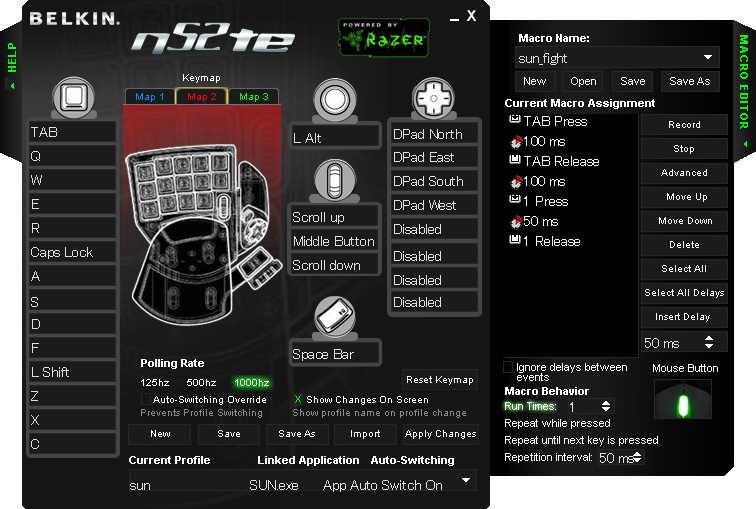
Task: Click Open macro button
Action: click(x=583, y=81)
